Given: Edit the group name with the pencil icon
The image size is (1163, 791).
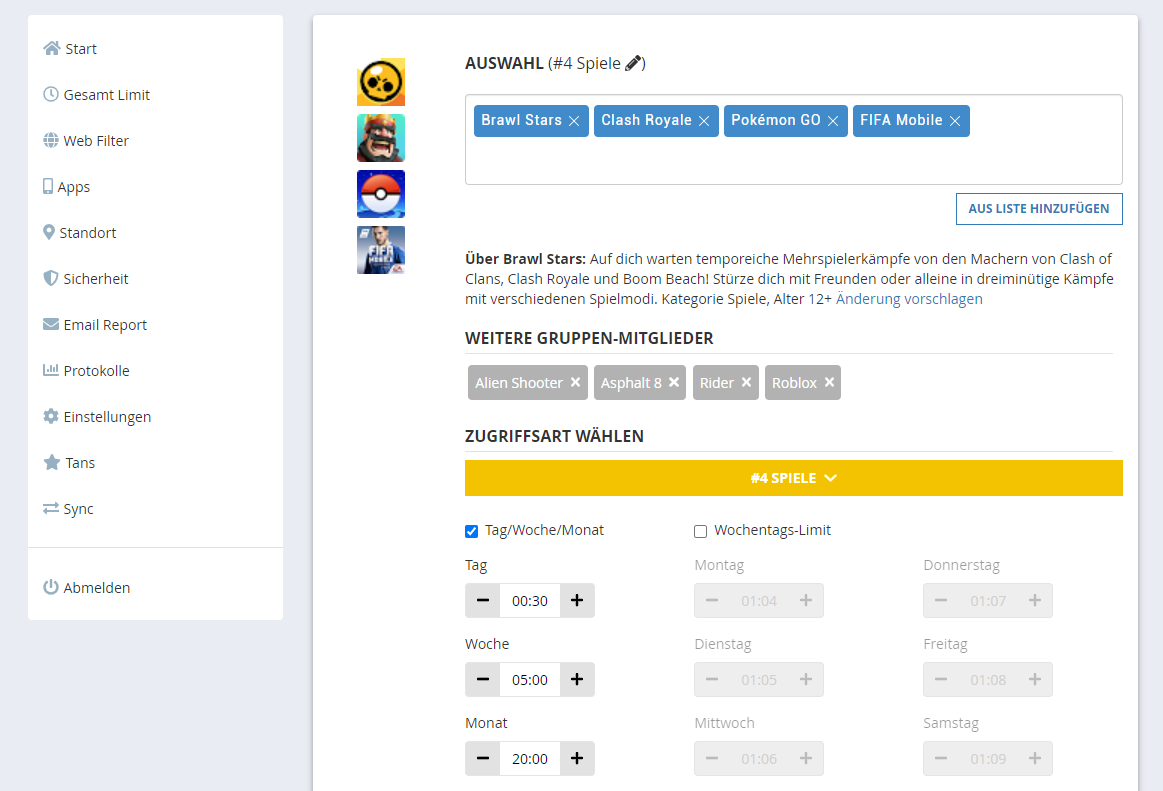Looking at the screenshot, I should pos(633,64).
